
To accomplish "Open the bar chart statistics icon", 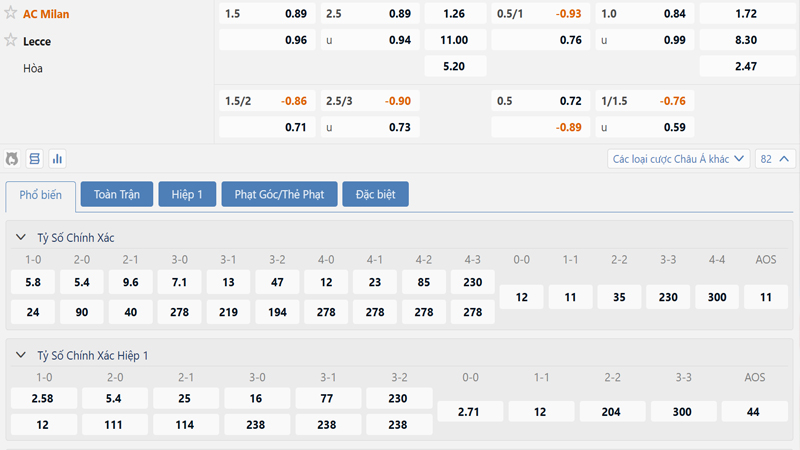I will 57,158.
